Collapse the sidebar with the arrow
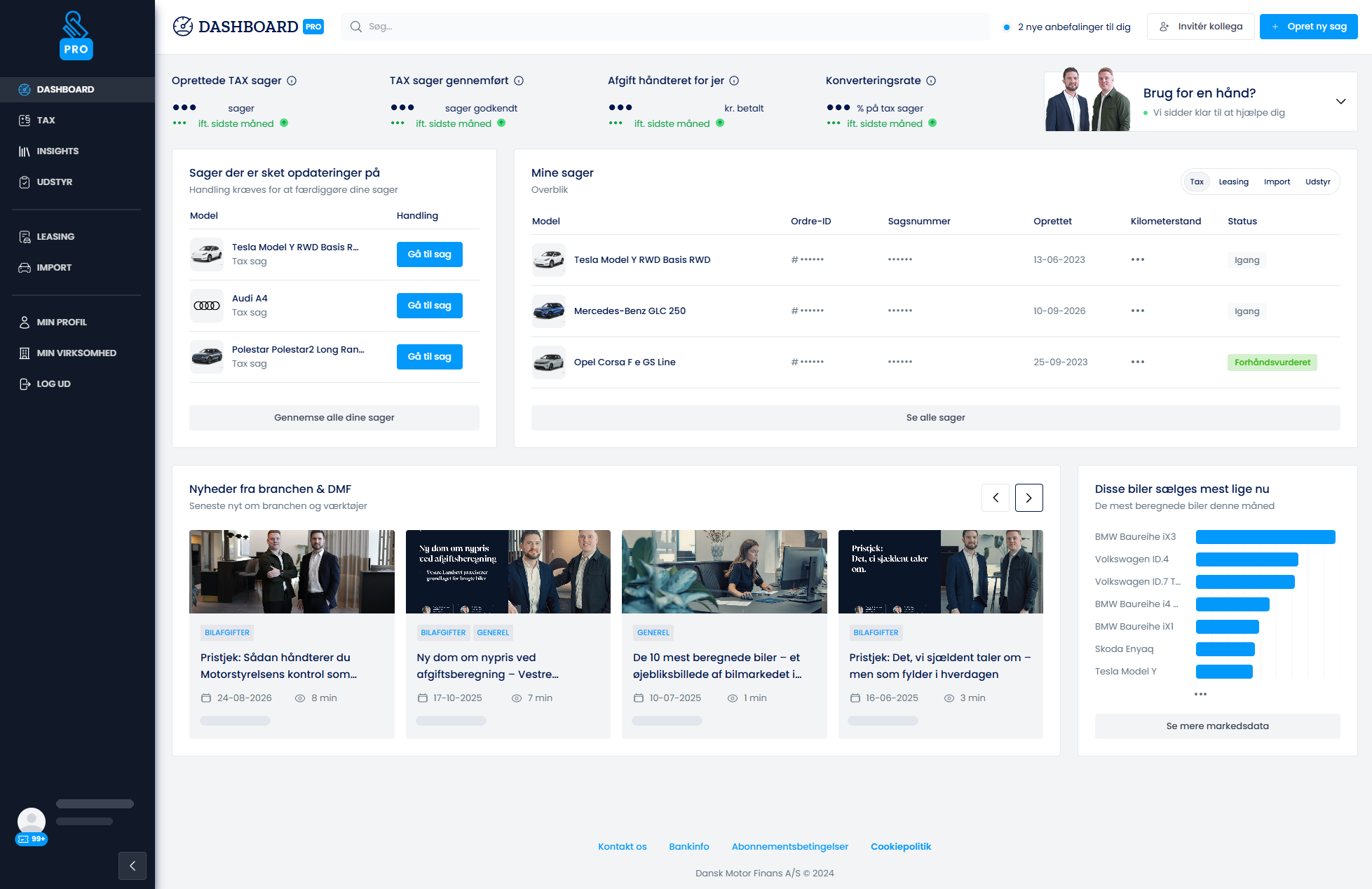 (x=133, y=866)
